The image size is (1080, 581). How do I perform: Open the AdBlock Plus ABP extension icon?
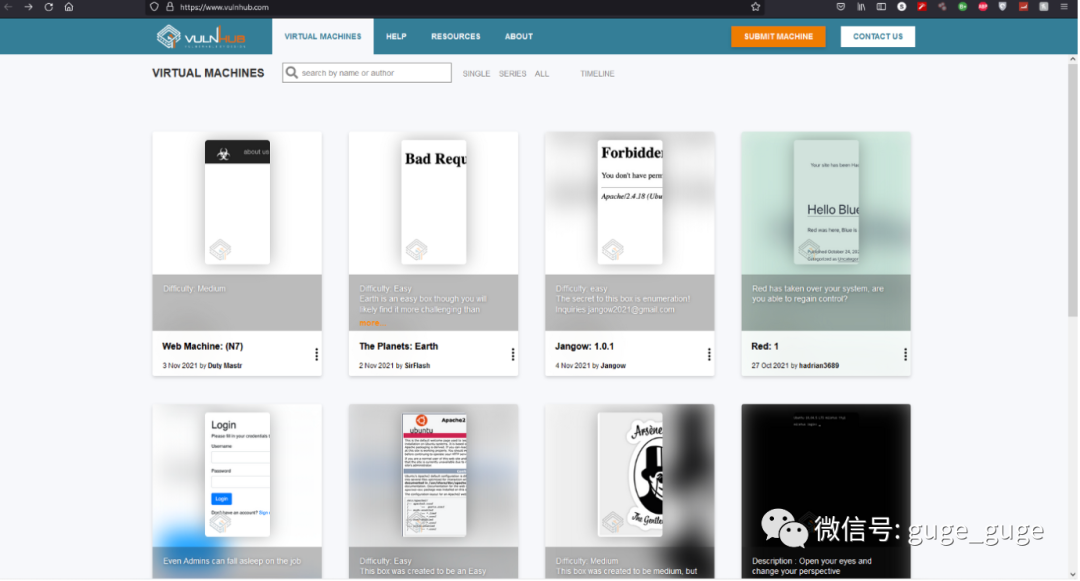(x=983, y=7)
